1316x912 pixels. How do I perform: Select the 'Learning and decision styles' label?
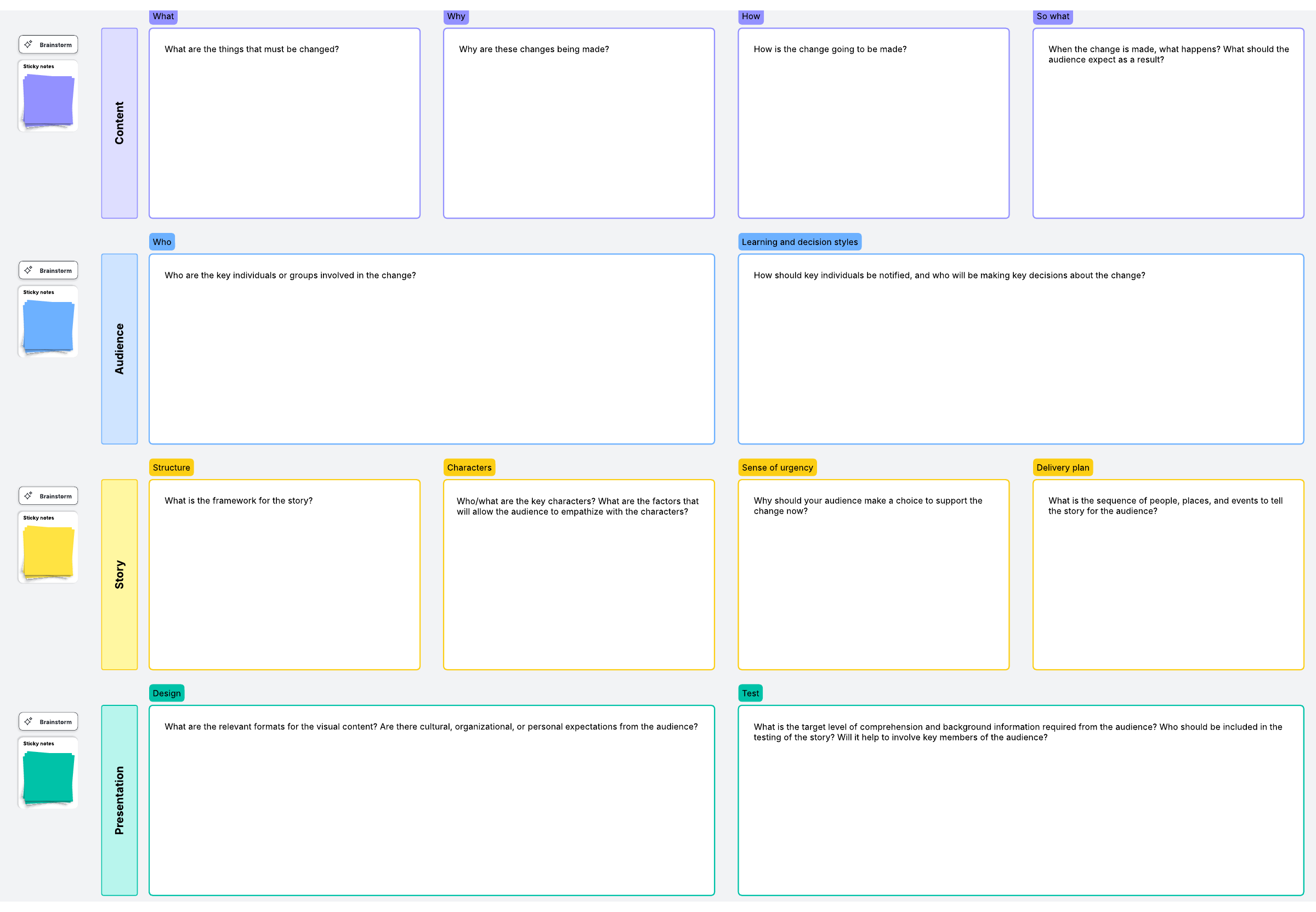coord(799,242)
